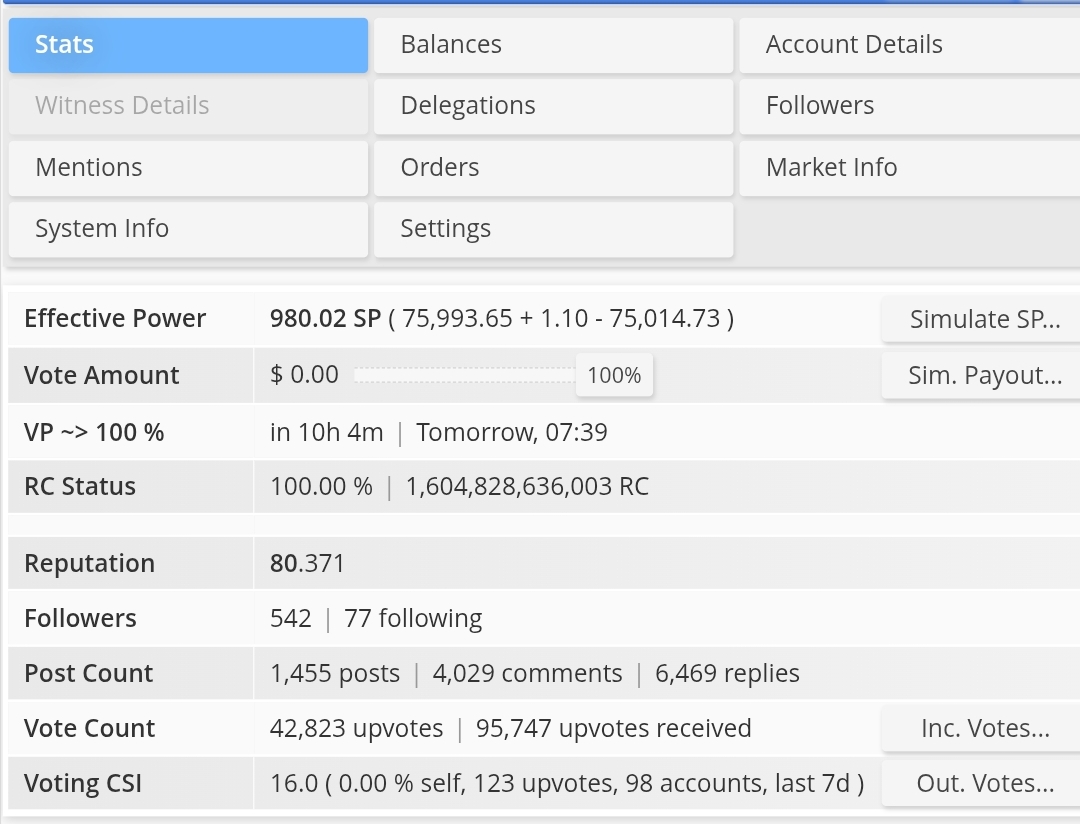Image resolution: width=1080 pixels, height=824 pixels.
Task: View the Market Info tab
Action: [x=908, y=167]
